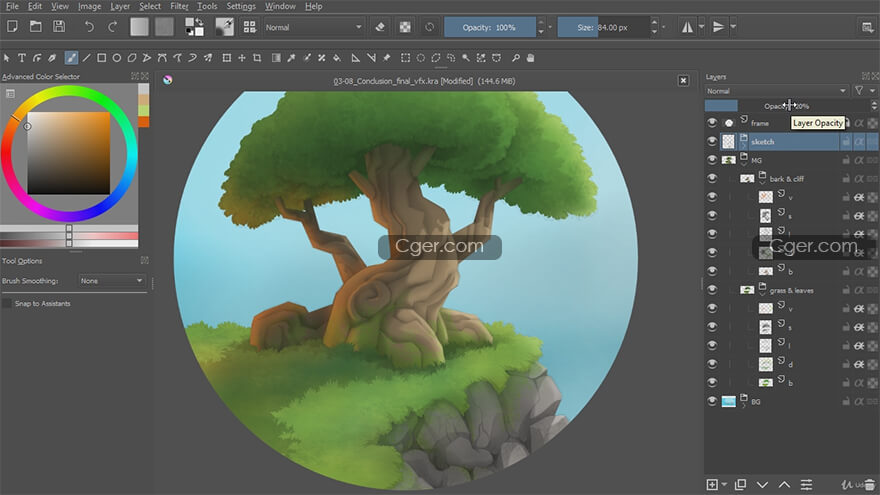Open brush blending mode Normal dropdown
Viewport: 880px width, 495px height.
tap(313, 27)
